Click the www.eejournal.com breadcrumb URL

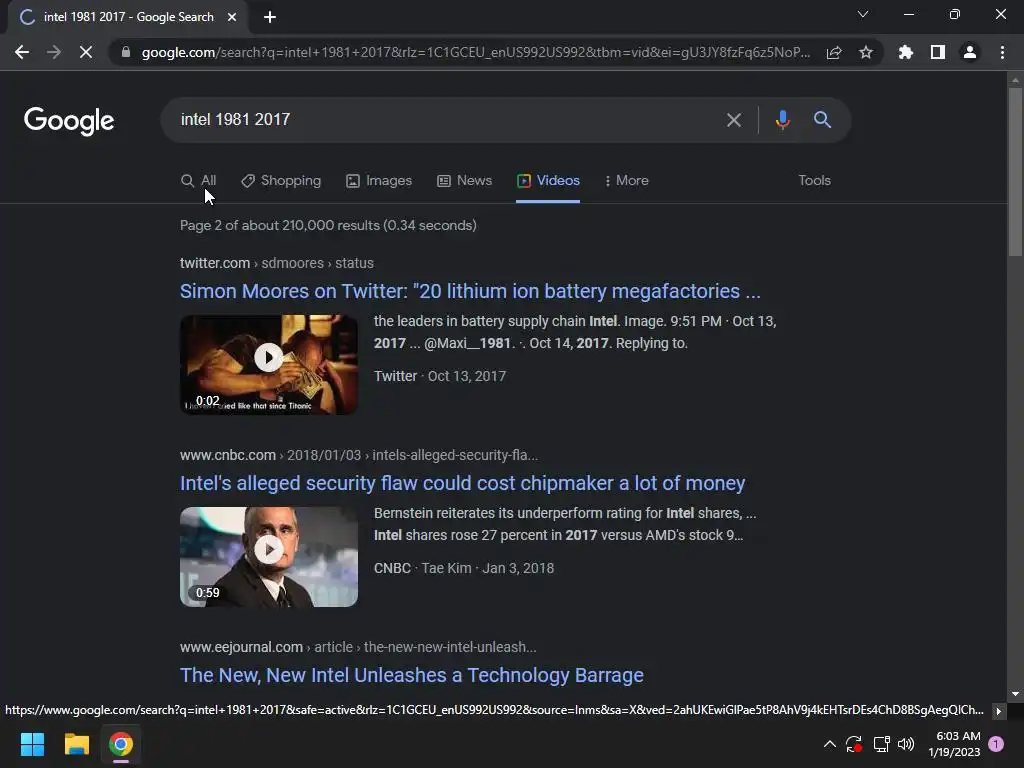pos(358,647)
